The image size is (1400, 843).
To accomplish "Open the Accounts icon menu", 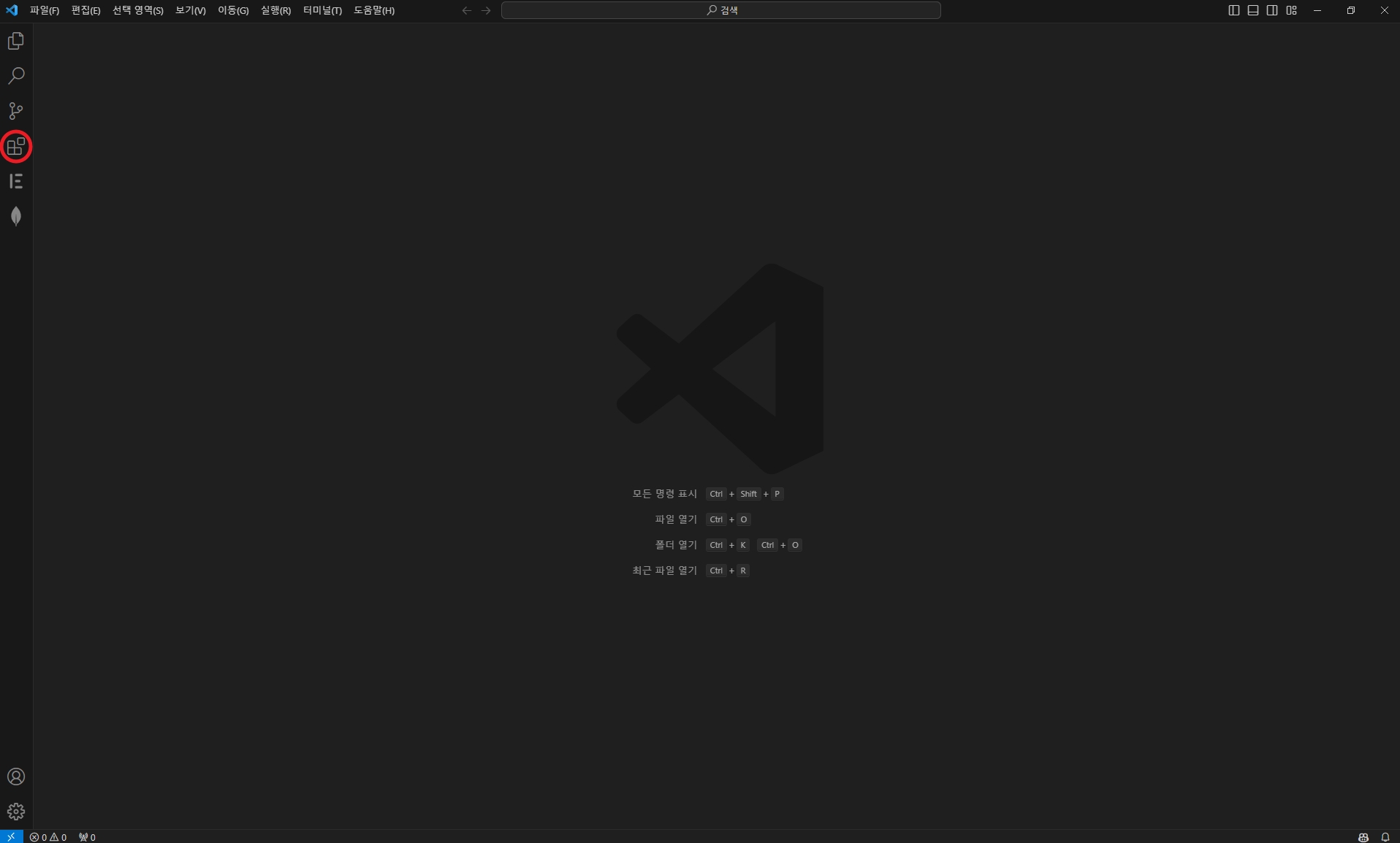I will pyautogui.click(x=16, y=777).
